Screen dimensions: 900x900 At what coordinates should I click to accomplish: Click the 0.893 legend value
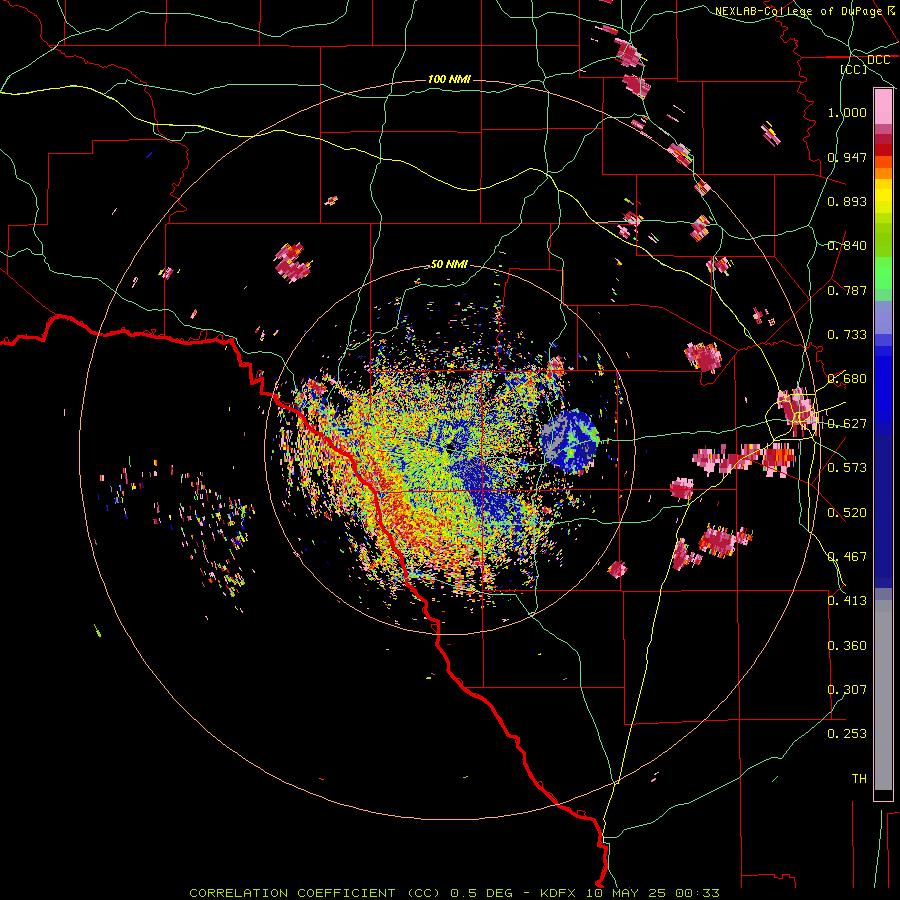coord(847,201)
